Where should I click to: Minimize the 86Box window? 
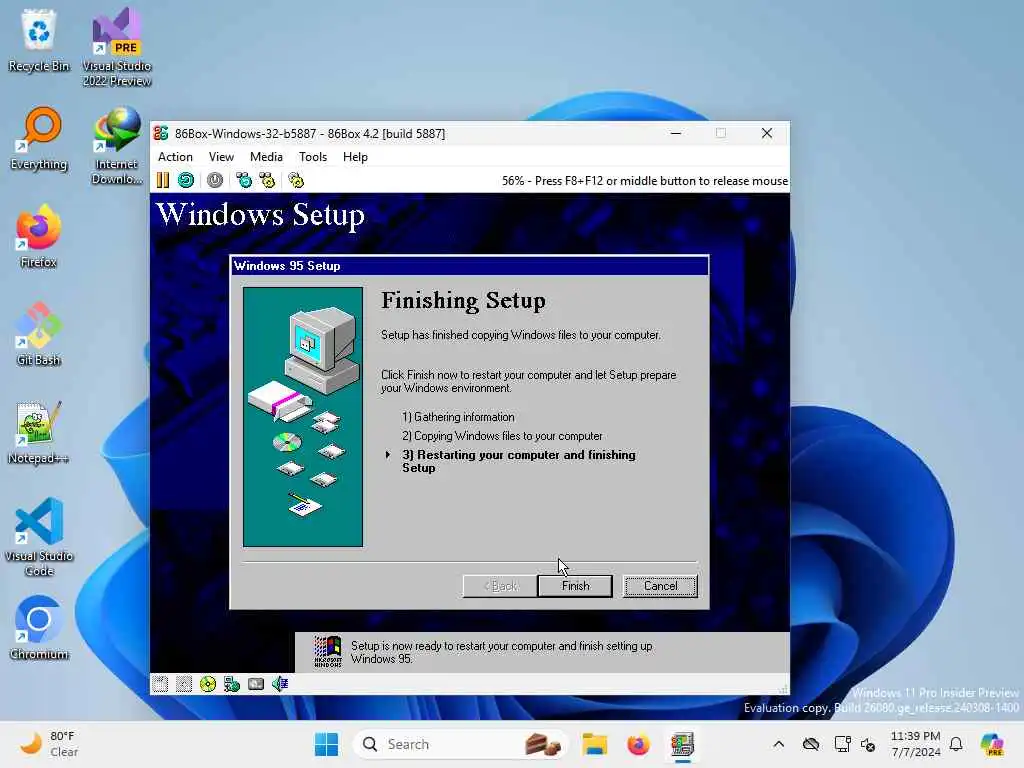tap(676, 133)
